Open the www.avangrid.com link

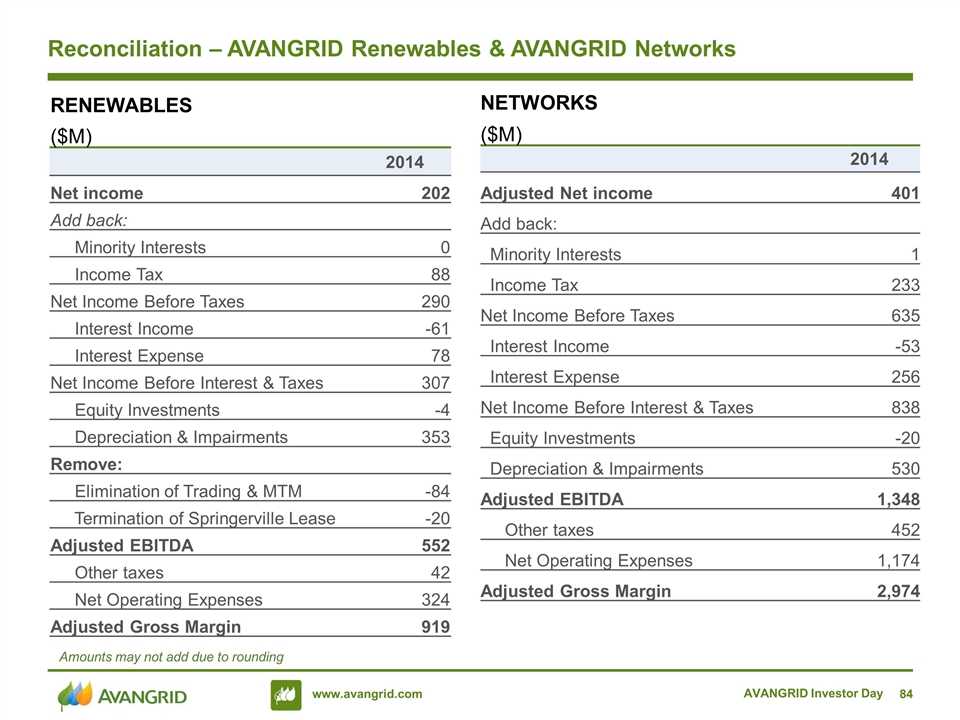367,694
